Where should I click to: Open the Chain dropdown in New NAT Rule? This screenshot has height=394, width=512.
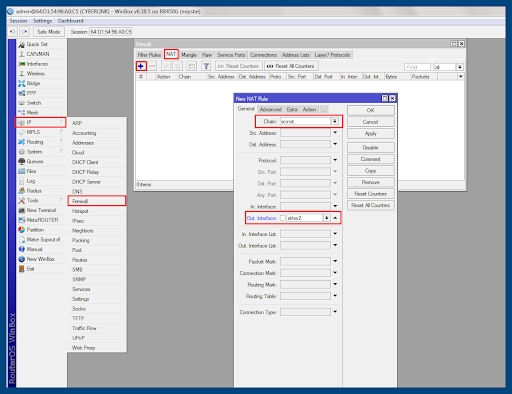(335, 121)
